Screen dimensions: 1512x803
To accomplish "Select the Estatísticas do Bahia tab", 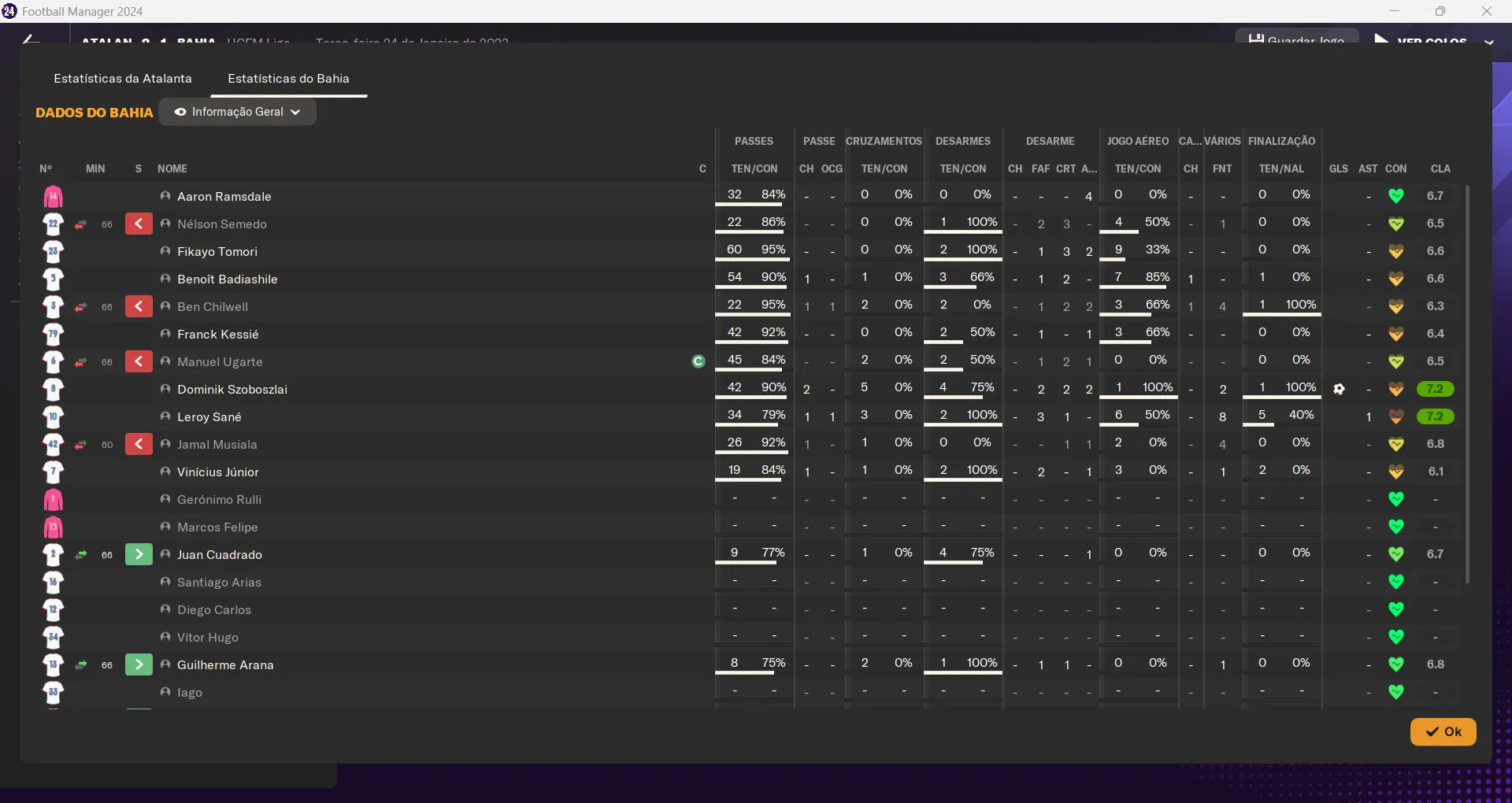I will click(288, 79).
